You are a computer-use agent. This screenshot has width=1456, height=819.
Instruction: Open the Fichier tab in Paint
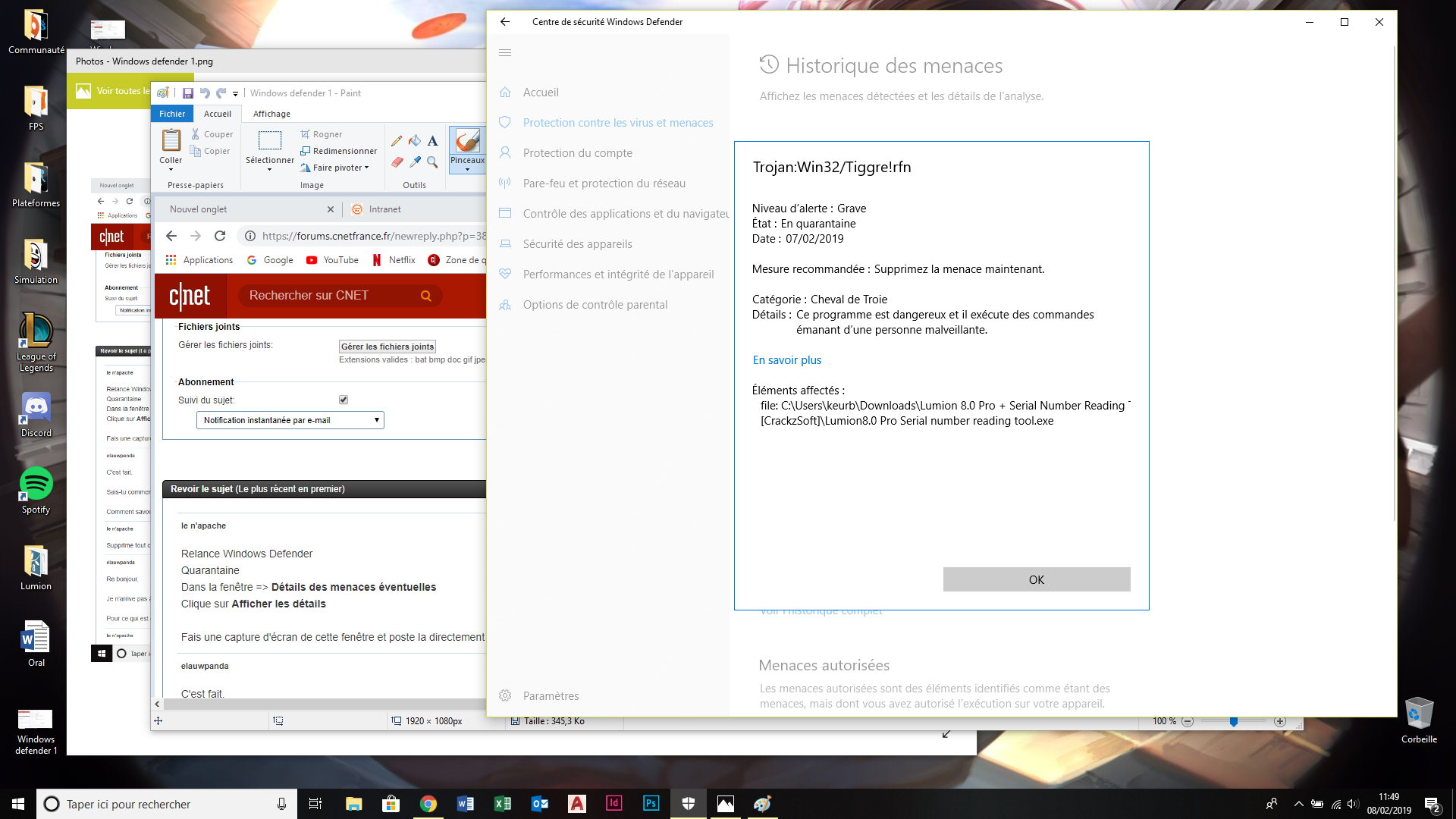click(172, 114)
